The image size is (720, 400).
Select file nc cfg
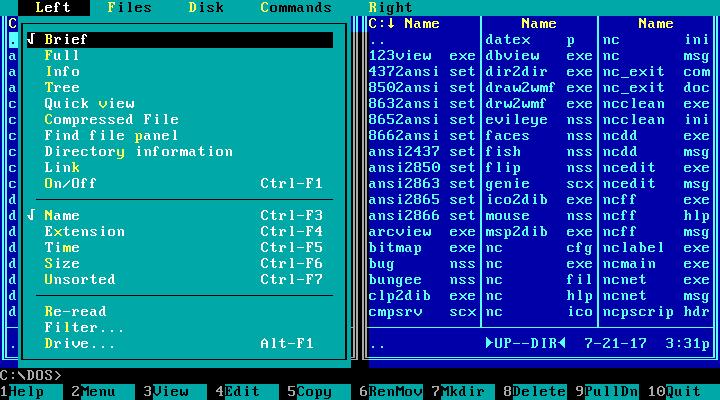(540, 248)
